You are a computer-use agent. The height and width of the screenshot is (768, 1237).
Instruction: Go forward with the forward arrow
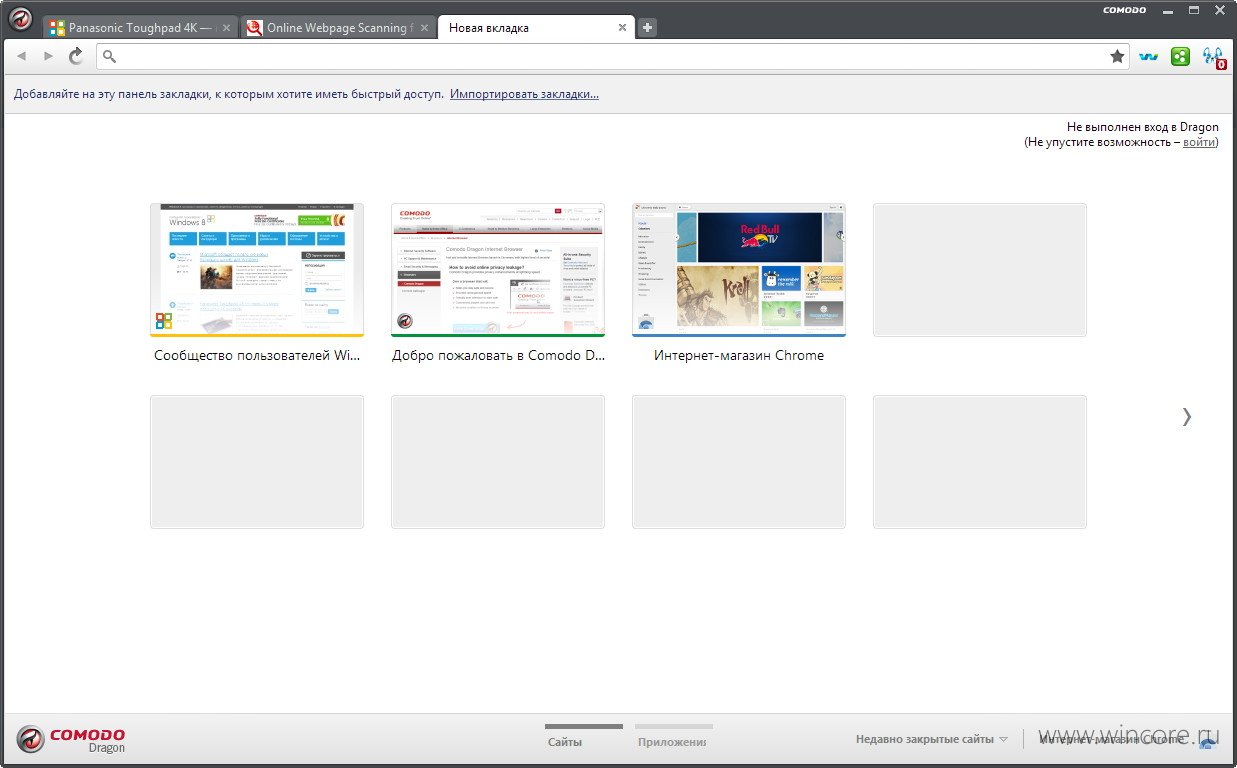tap(48, 56)
